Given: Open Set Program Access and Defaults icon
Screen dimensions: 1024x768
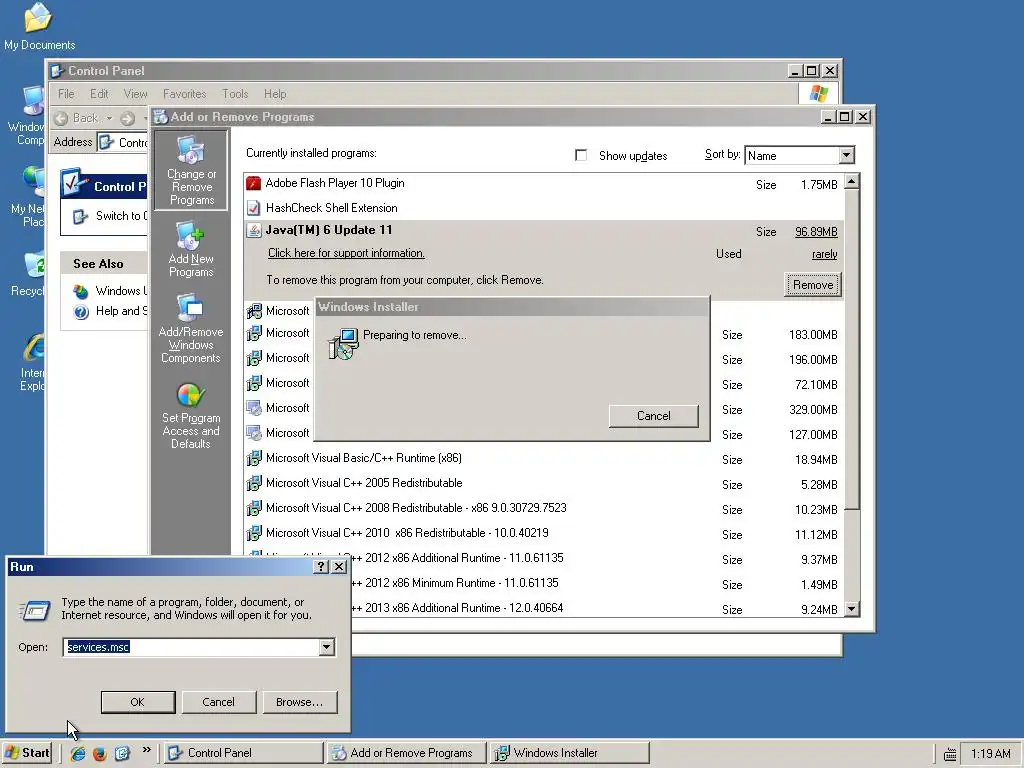Looking at the screenshot, I should tap(191, 416).
